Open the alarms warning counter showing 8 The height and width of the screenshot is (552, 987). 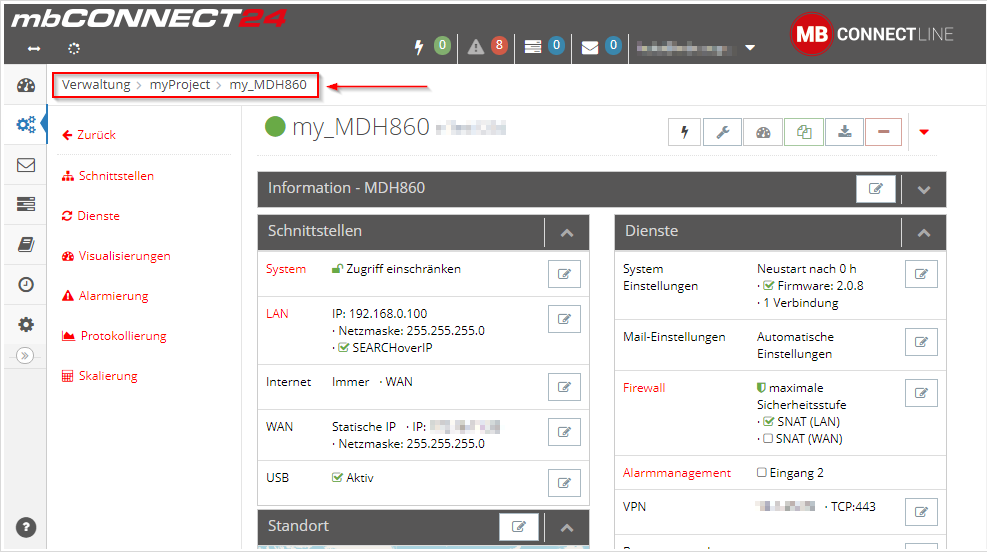click(x=488, y=46)
